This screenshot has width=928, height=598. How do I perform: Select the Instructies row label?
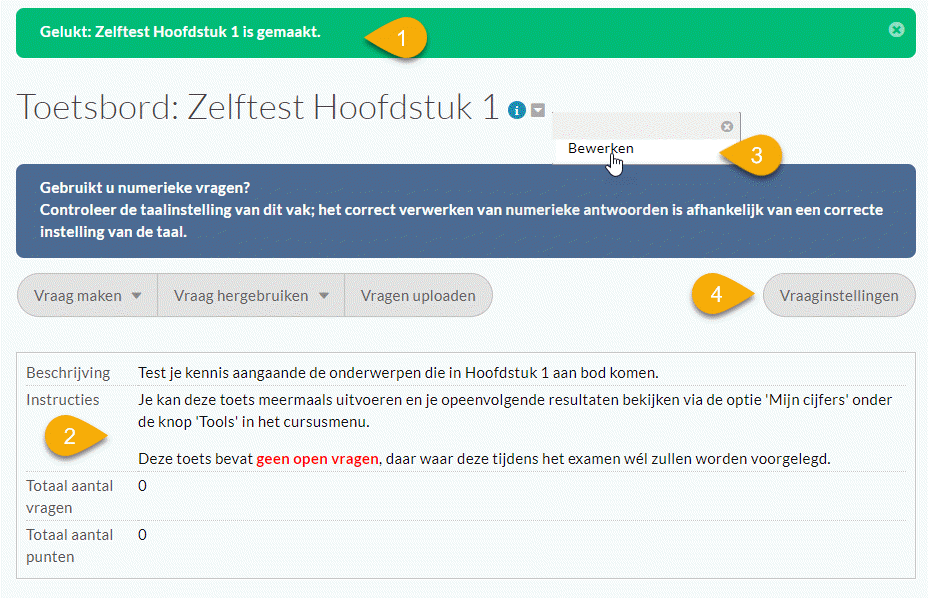(x=63, y=399)
